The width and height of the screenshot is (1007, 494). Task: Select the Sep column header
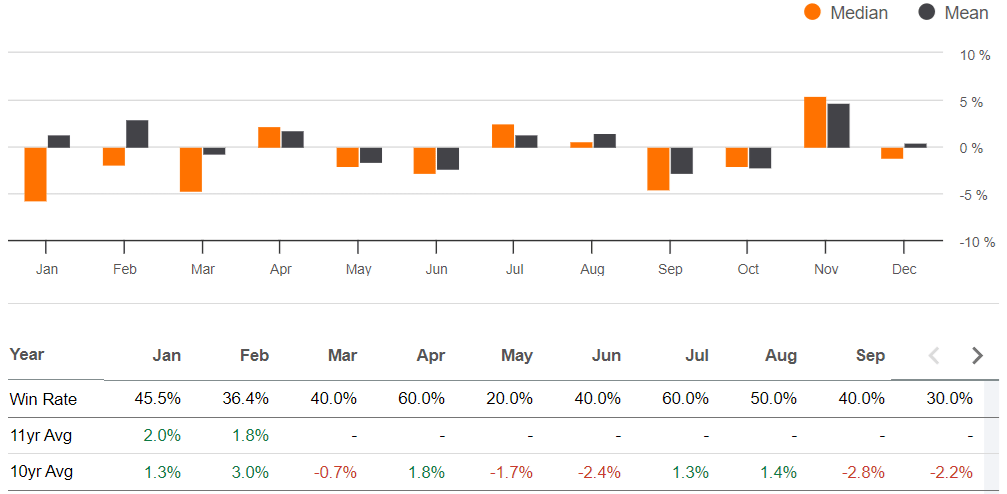point(870,355)
